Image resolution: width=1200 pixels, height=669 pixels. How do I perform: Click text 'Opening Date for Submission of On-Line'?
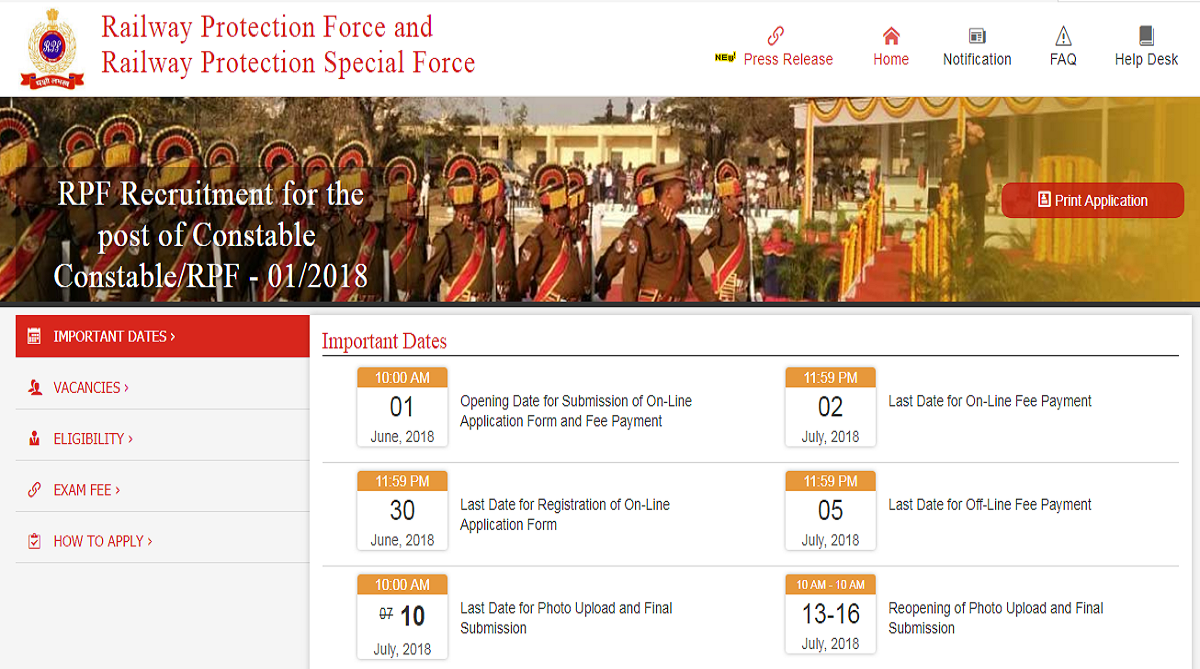pos(576,401)
